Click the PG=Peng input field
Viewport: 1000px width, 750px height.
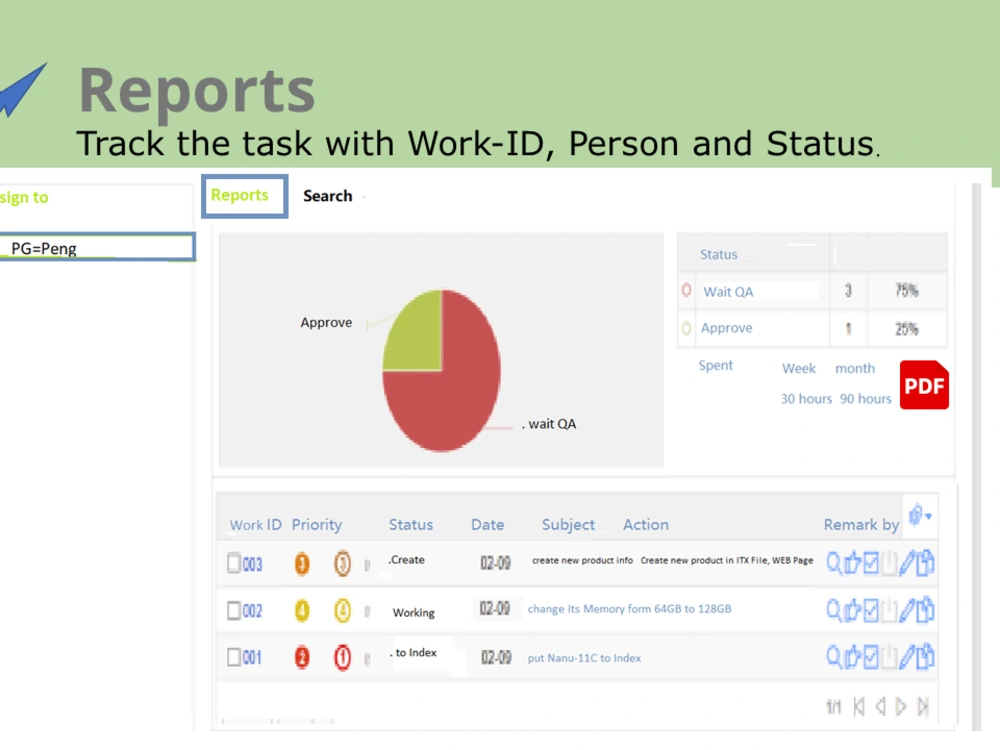coord(97,247)
